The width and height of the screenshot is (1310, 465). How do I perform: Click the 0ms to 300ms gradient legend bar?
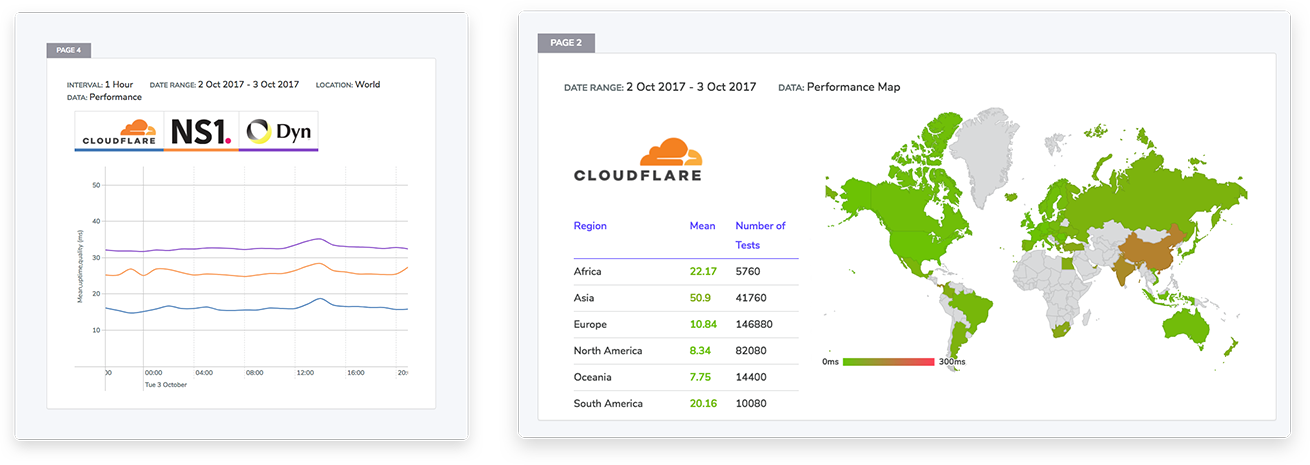pos(889,361)
